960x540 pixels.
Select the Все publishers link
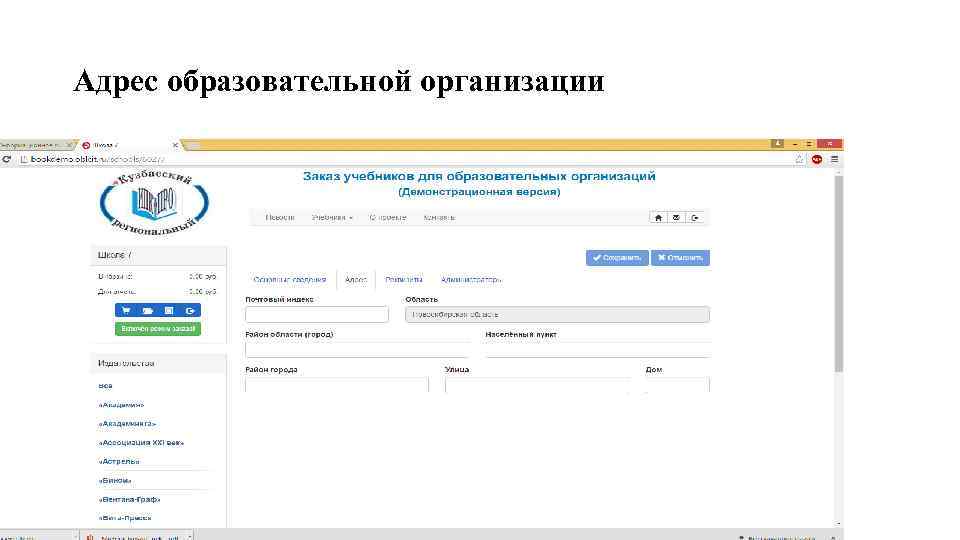[105, 386]
